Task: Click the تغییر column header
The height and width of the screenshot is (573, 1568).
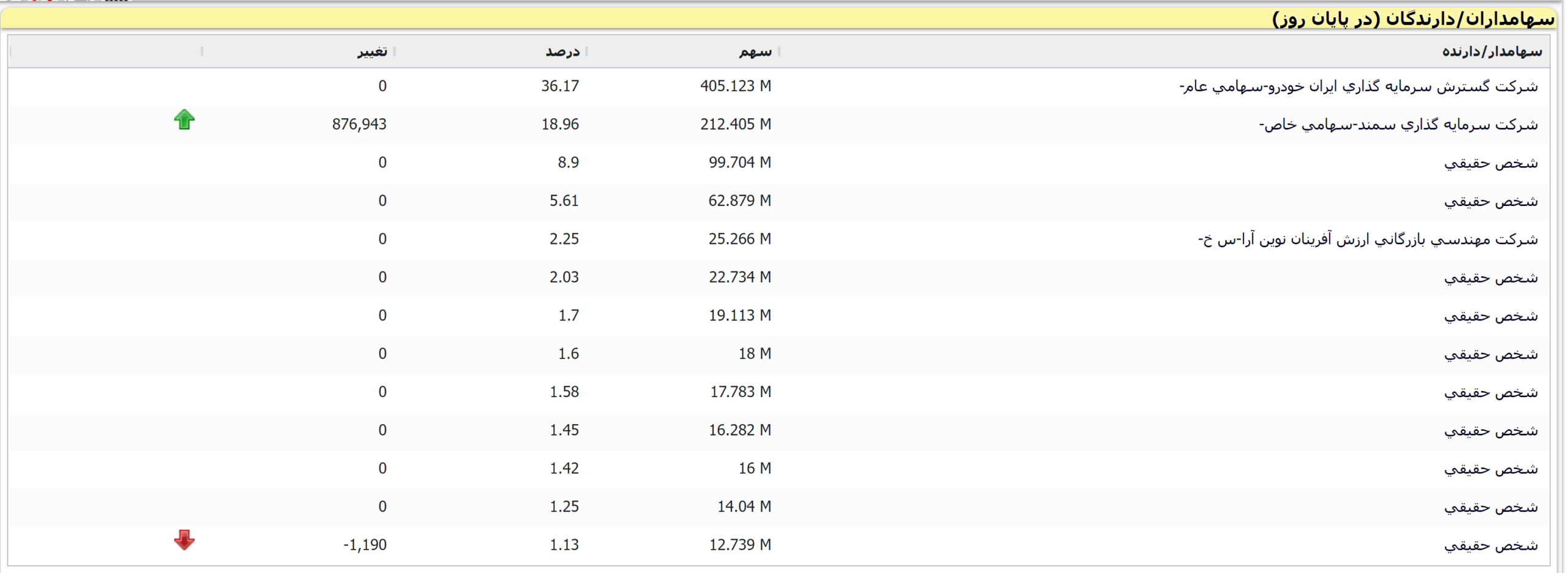Action: 372,51
